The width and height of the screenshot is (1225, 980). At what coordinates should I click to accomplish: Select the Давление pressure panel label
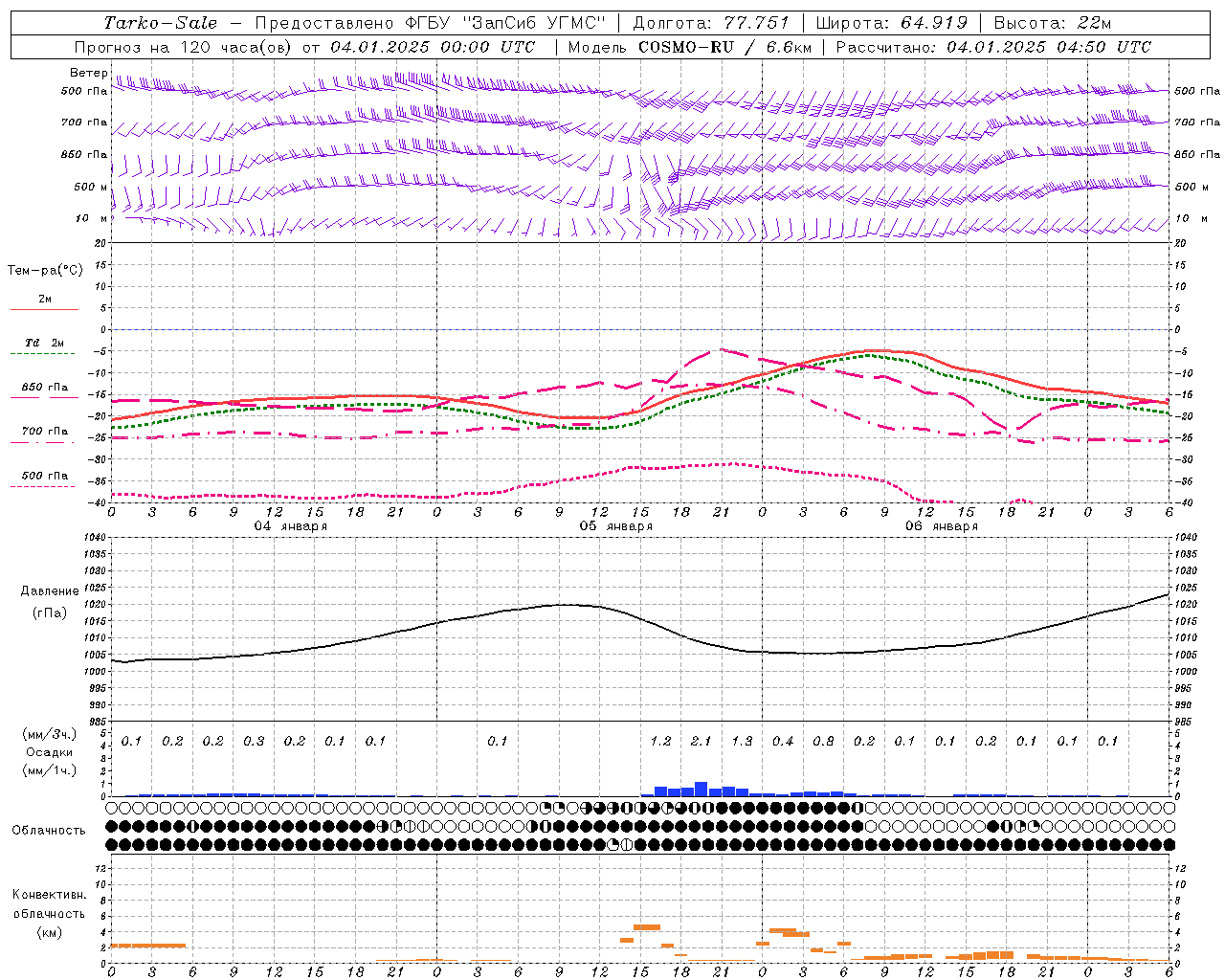click(x=49, y=590)
